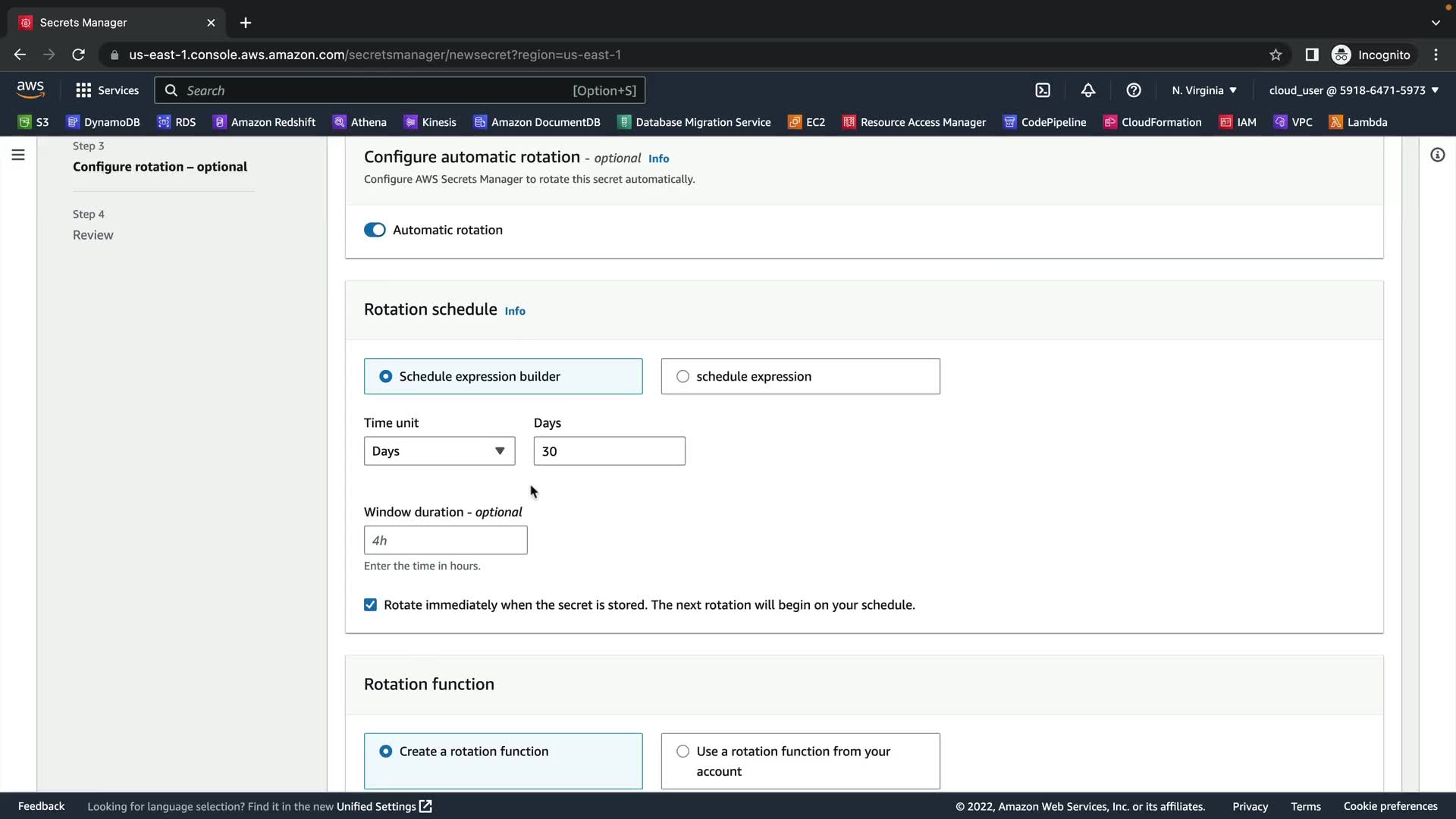Screen dimensions: 1456x819
Task: Disable the Automatic rotation toggle
Action: pos(375,230)
